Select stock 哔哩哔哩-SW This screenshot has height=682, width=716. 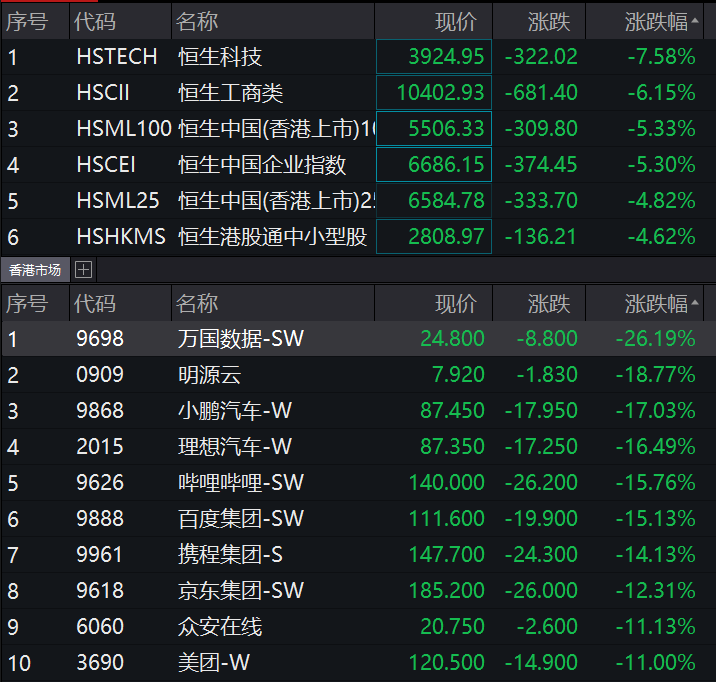coord(241,483)
